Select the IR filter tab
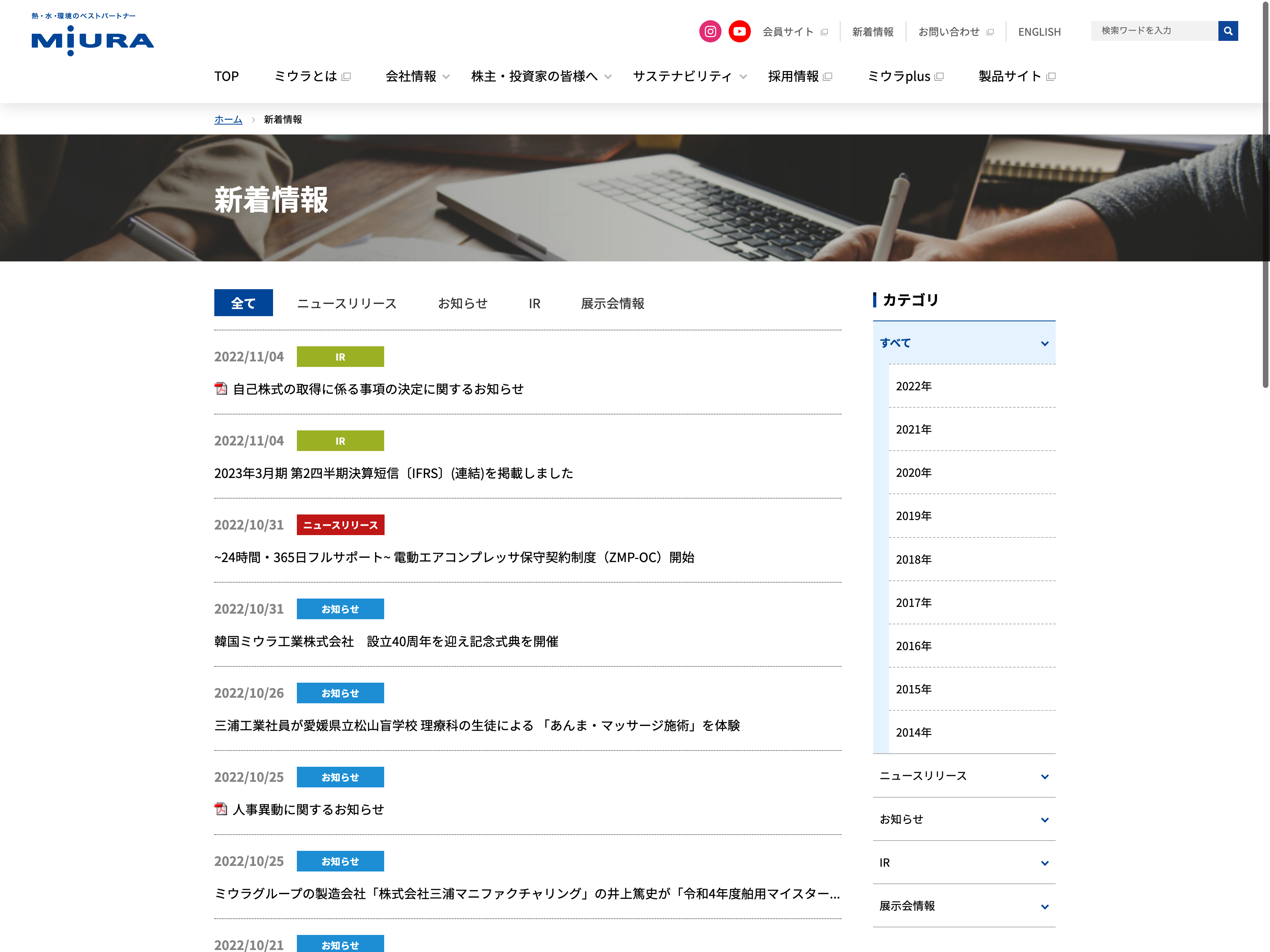Image resolution: width=1270 pixels, height=952 pixels. pos(534,303)
